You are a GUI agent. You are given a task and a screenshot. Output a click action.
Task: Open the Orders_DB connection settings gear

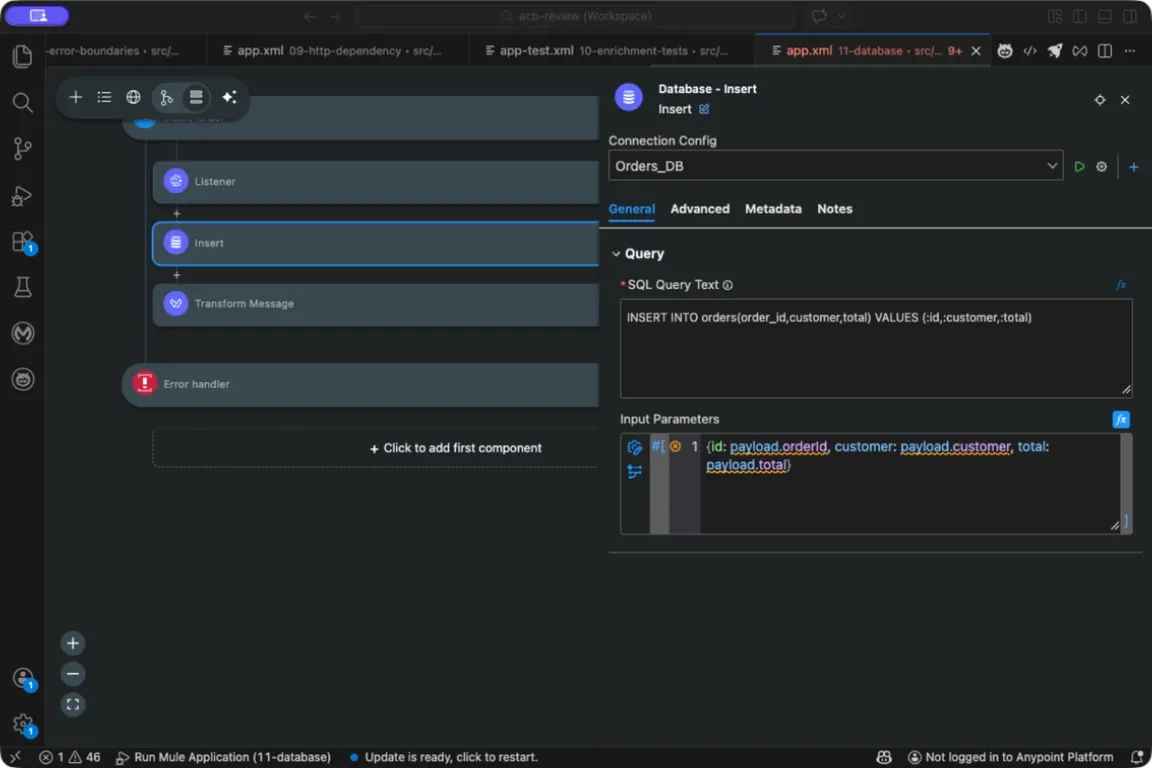coord(1101,167)
